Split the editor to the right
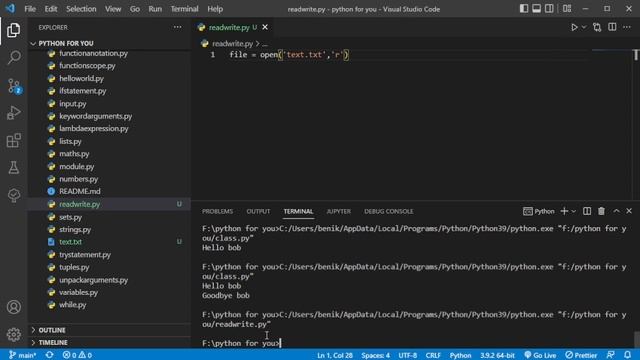 pyautogui.click(x=612, y=27)
